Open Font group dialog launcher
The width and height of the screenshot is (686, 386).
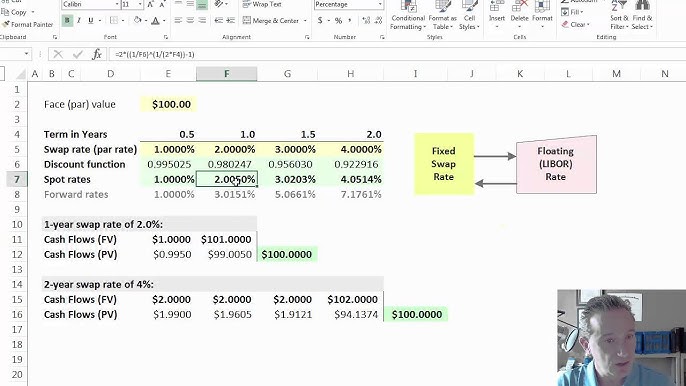(x=166, y=37)
